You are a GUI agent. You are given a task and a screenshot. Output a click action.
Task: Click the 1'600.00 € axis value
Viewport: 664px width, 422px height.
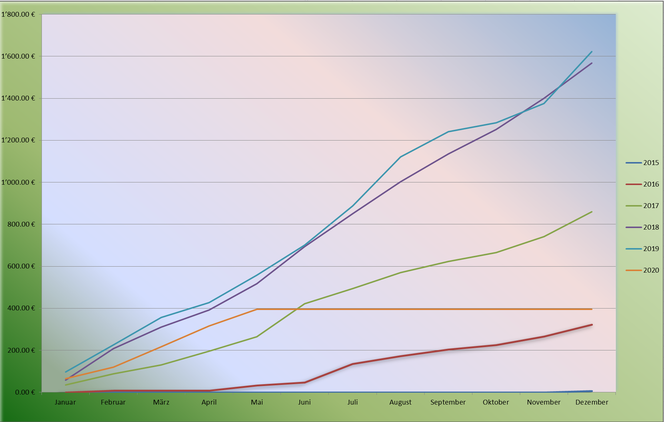18,57
